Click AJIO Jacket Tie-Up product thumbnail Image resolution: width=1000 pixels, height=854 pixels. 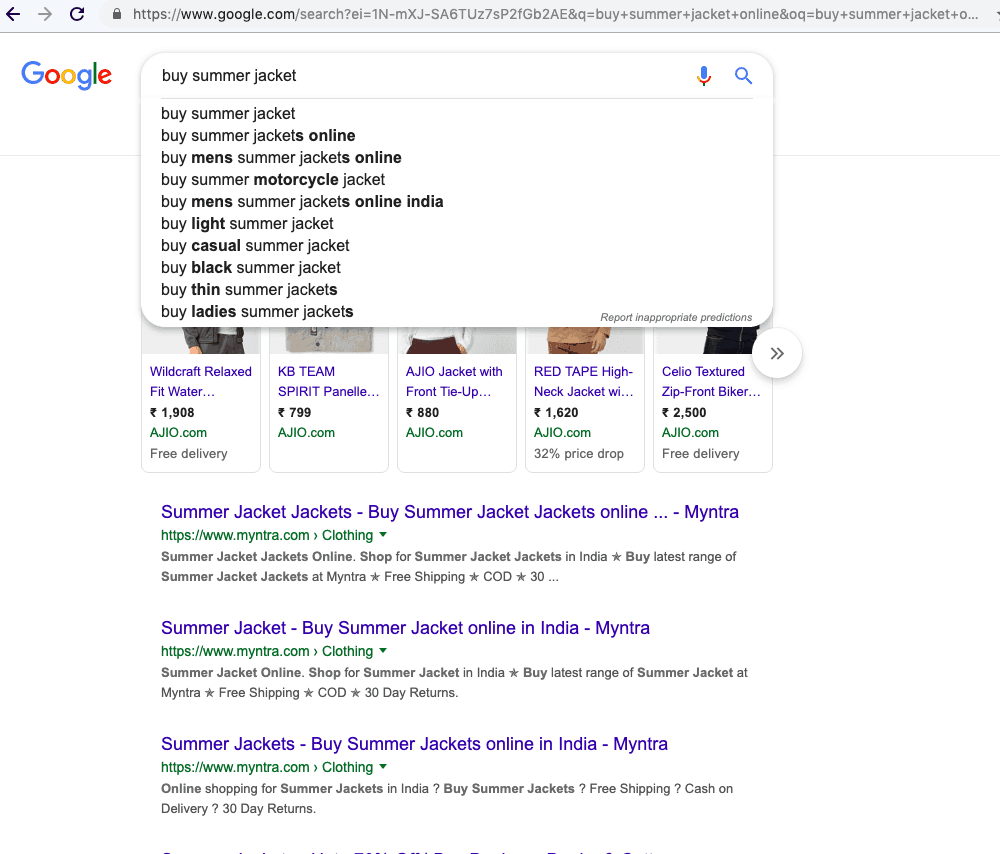(457, 340)
